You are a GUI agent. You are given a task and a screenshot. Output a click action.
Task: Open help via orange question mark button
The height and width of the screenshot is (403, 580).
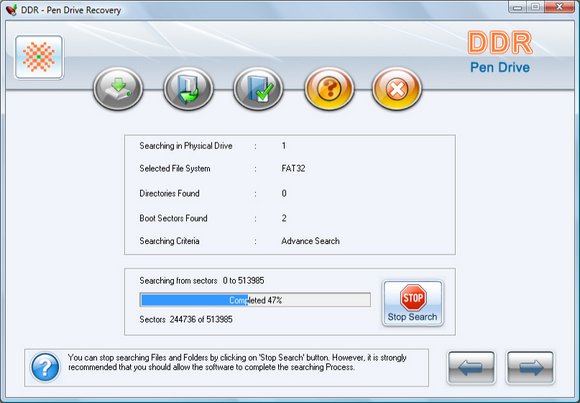pyautogui.click(x=329, y=88)
